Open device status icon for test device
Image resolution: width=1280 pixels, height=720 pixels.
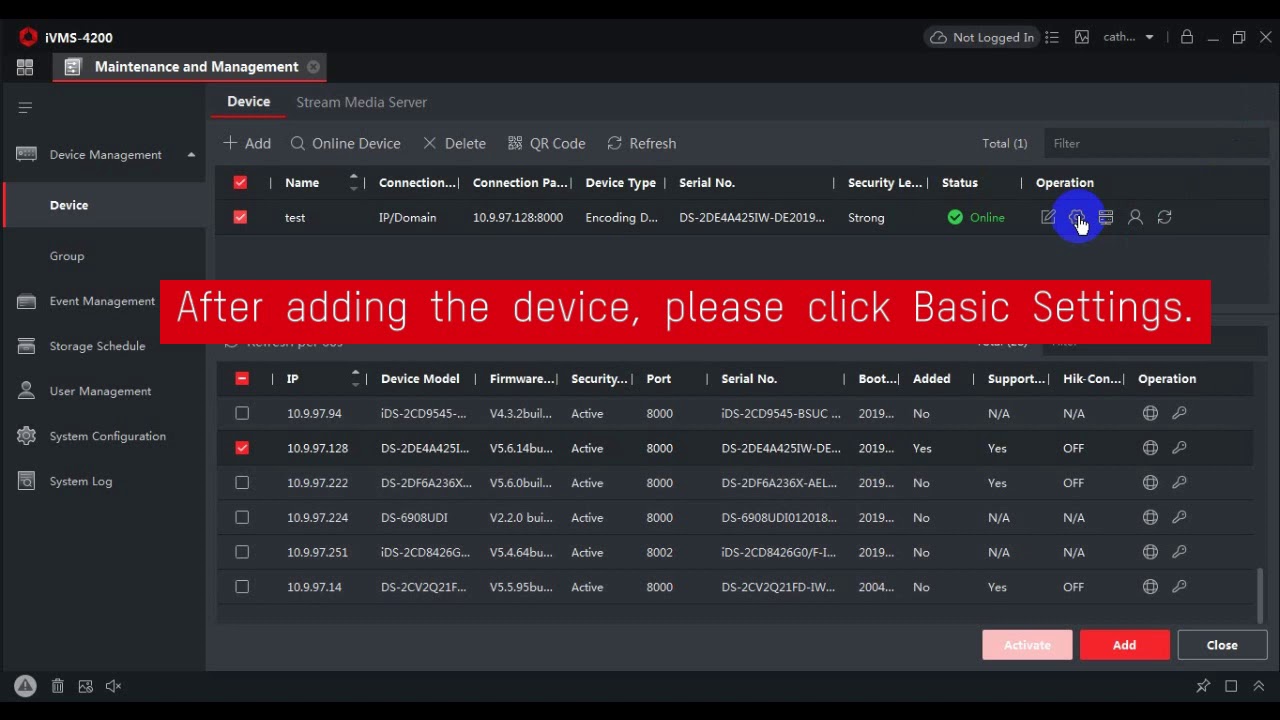pos(1106,217)
